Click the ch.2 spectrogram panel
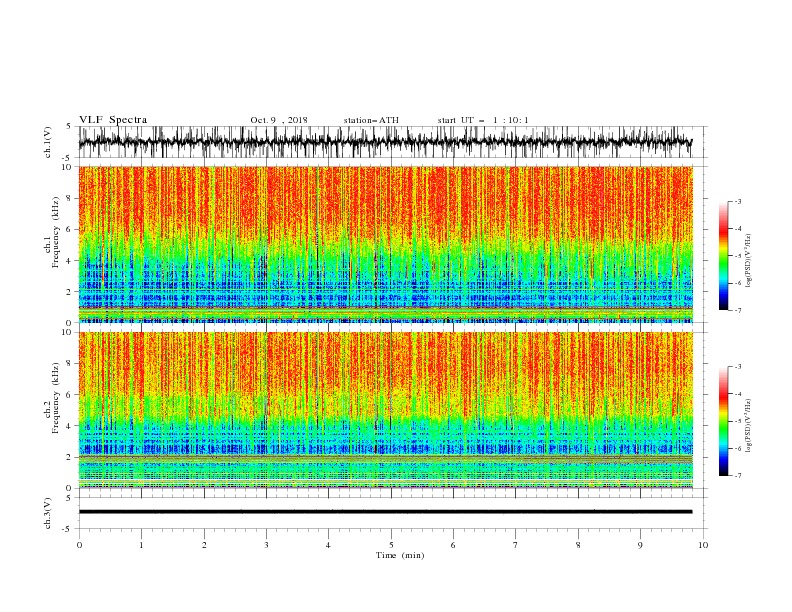 385,410
